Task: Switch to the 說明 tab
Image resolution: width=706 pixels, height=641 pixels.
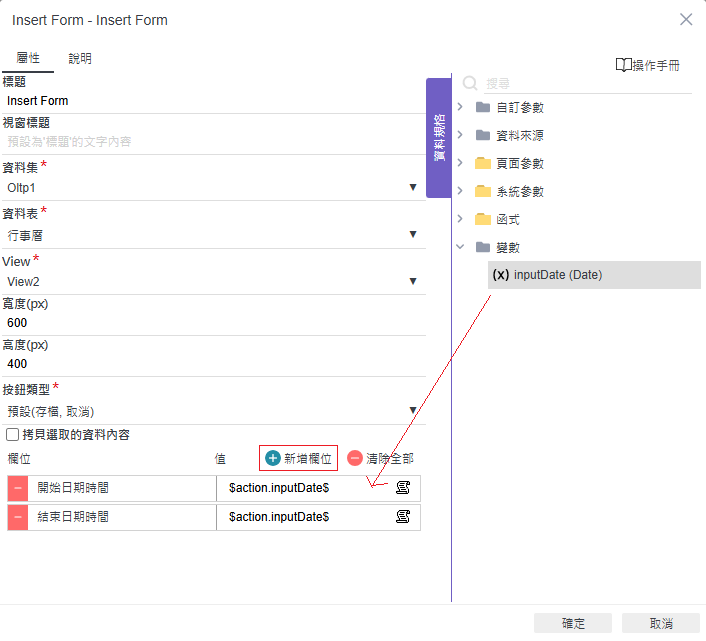Action: point(80,59)
